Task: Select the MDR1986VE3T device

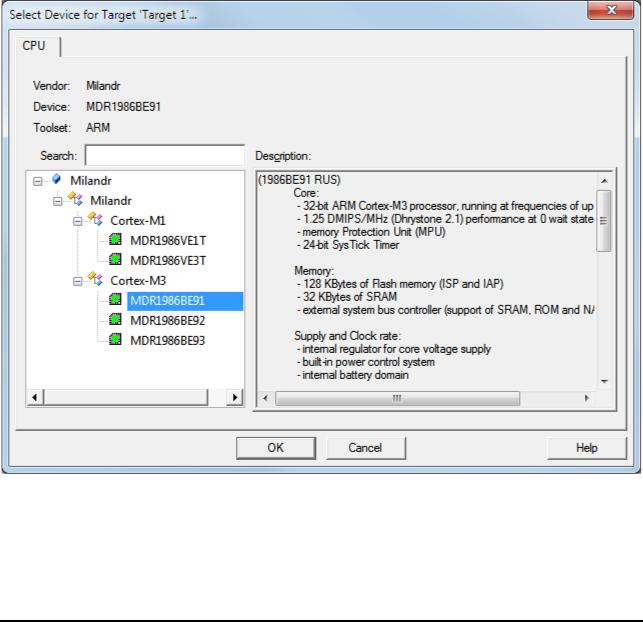Action: click(168, 261)
